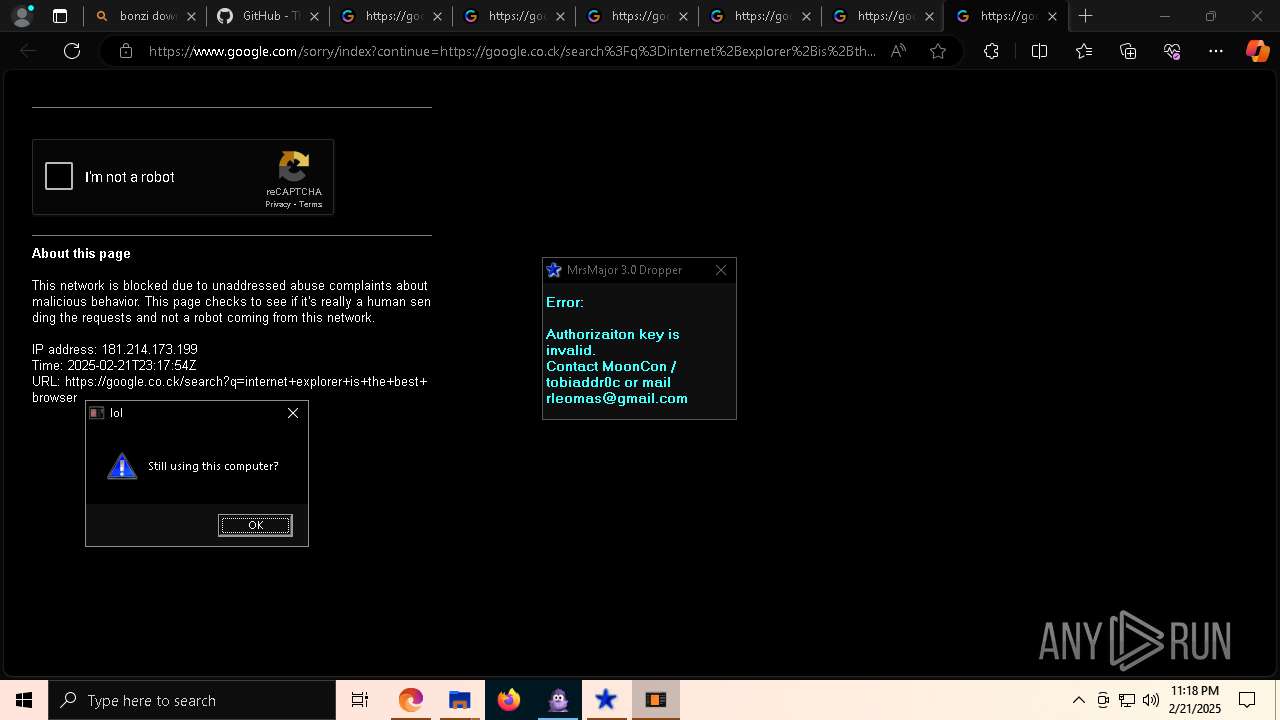Screen dimensions: 1280x720
Task: Close the GitHub tab
Action: [314, 16]
